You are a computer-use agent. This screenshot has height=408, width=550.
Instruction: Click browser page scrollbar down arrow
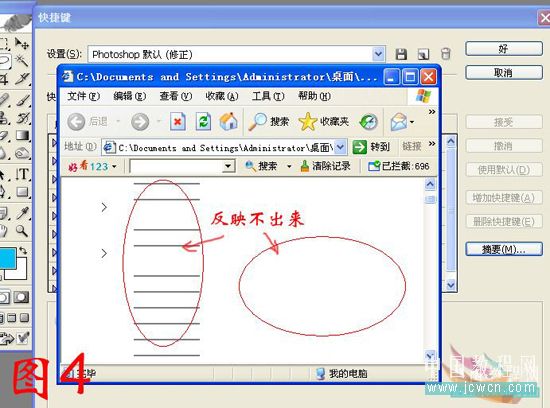coord(430,356)
